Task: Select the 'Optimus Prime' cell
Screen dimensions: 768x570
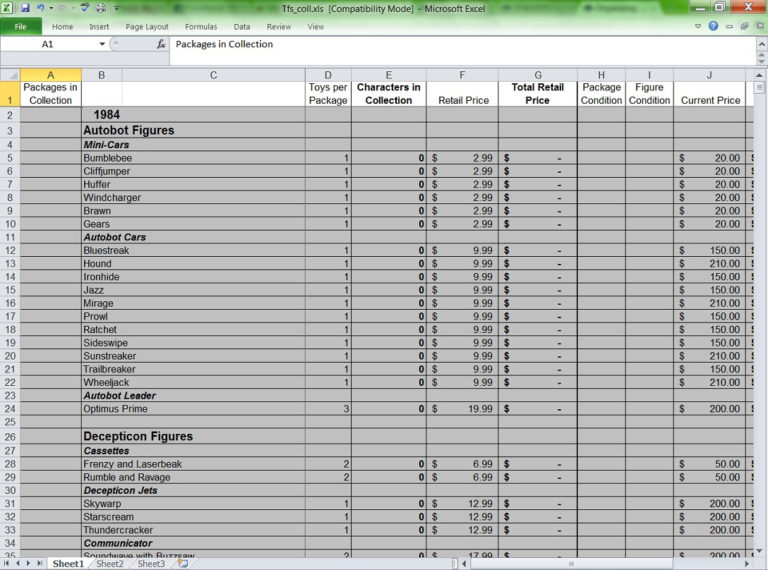Action: tap(193, 409)
